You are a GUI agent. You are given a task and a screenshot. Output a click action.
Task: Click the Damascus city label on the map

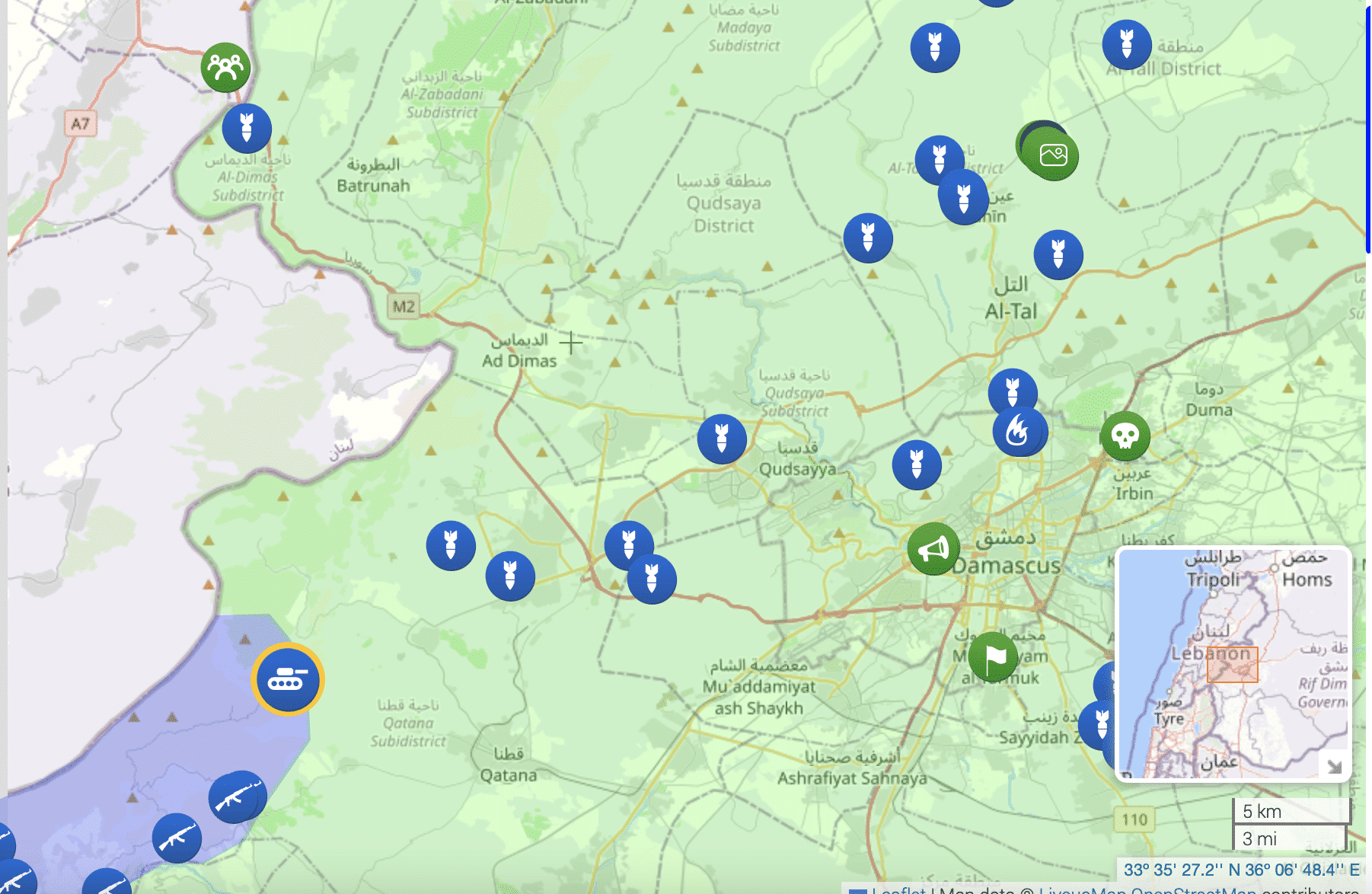click(1005, 566)
